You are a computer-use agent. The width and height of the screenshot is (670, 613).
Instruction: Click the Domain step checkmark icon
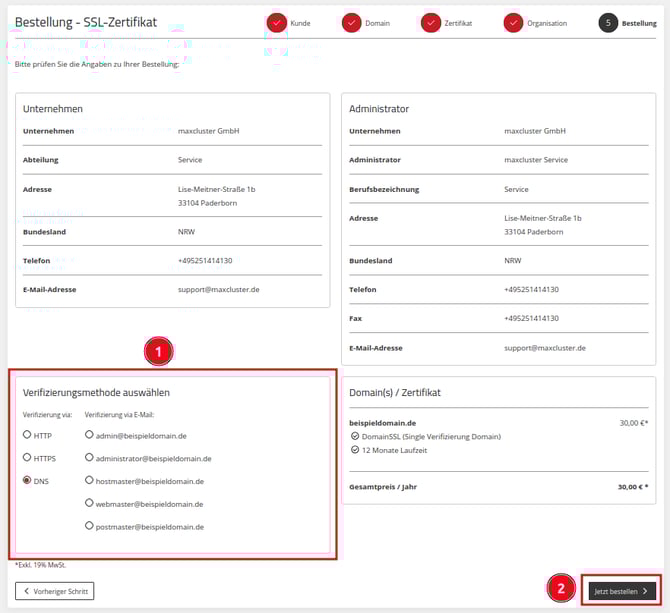[351, 23]
